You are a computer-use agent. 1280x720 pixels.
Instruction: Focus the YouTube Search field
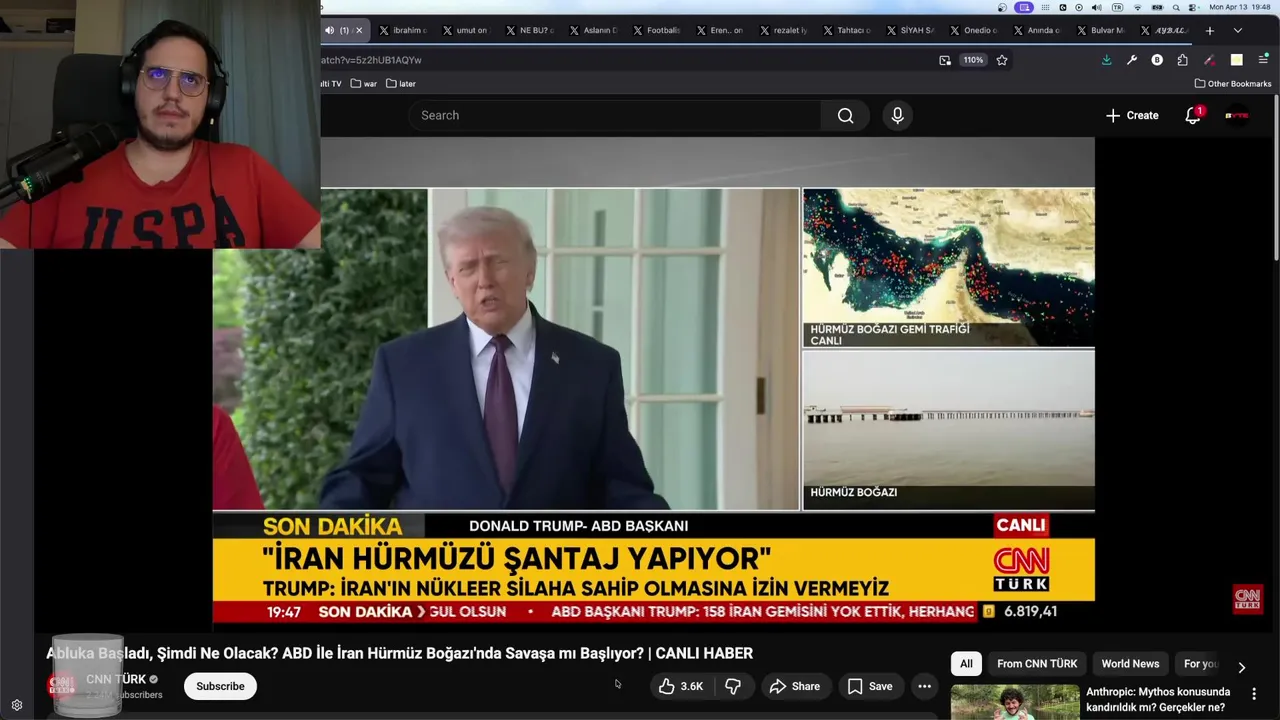click(614, 116)
